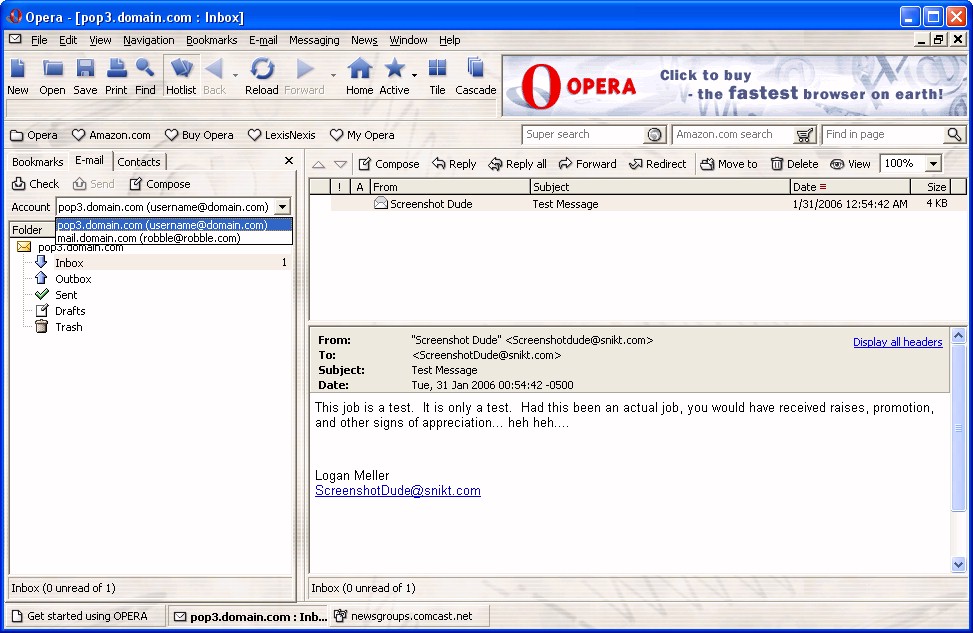Viewport: 973px width, 633px height.
Task: Click the Find in page magnifier icon
Action: 954,134
